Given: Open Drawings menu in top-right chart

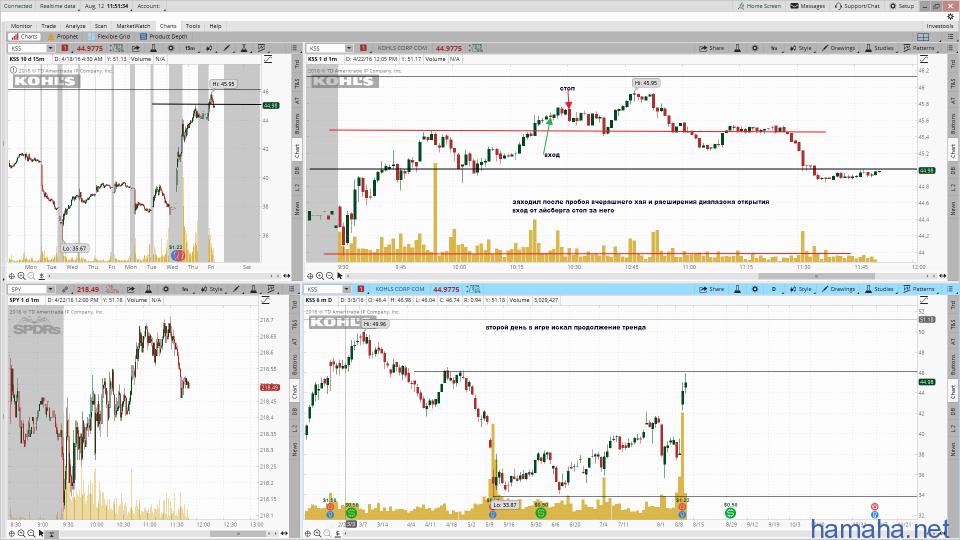Looking at the screenshot, I should pos(838,48).
